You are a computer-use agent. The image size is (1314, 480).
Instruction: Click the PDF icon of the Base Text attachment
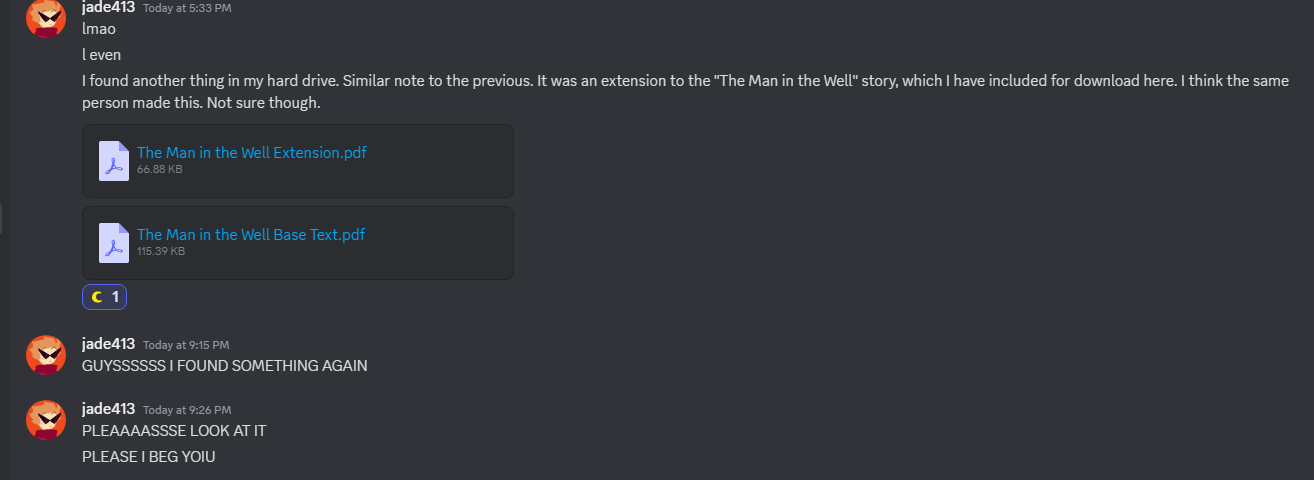[114, 243]
